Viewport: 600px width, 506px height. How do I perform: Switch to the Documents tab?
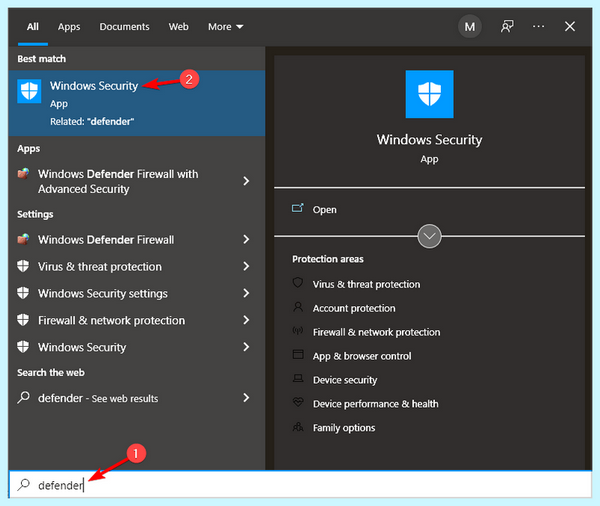[x=124, y=27]
